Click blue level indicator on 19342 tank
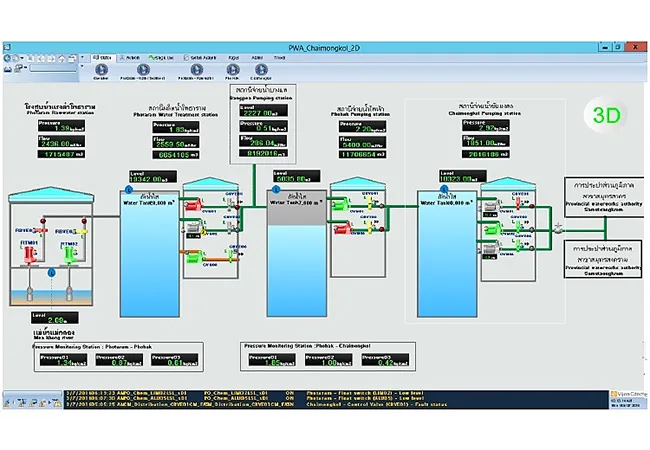Viewport: 650px width, 450px height. point(129,190)
